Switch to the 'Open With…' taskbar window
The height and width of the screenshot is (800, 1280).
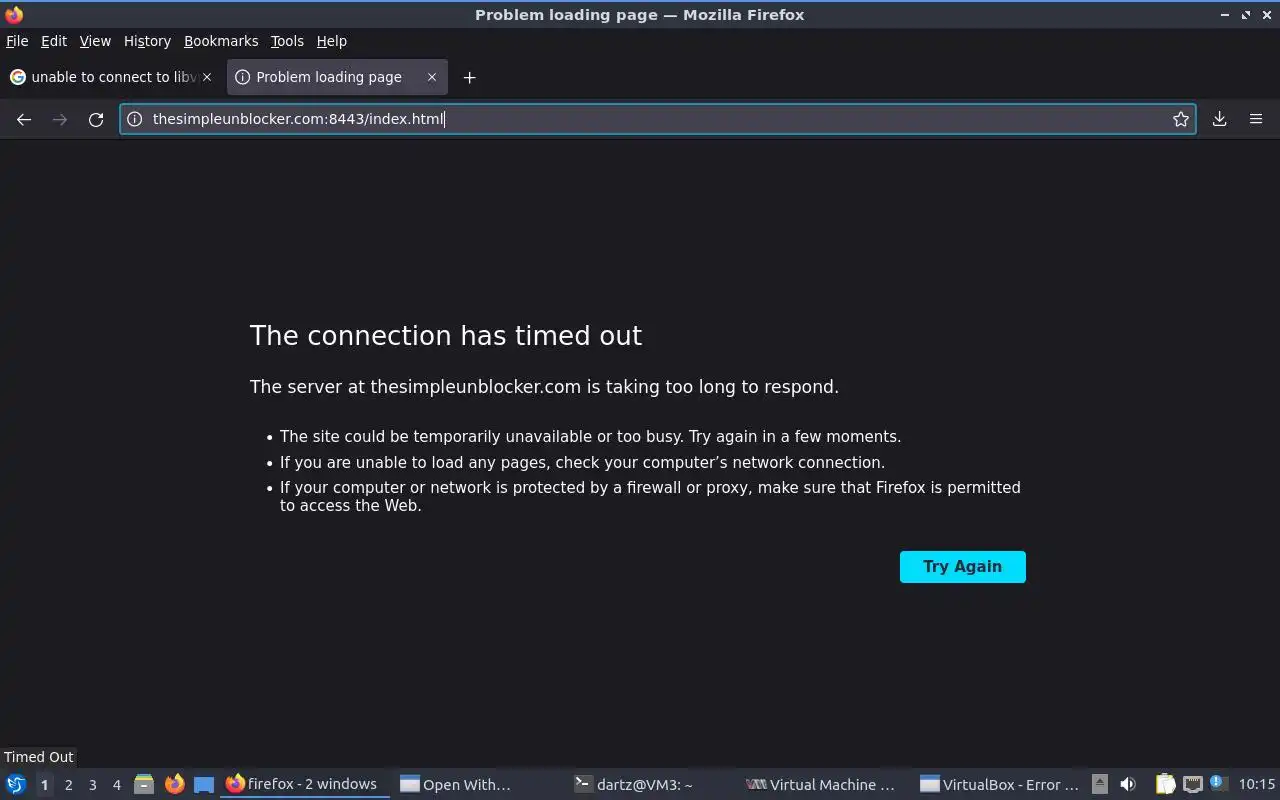(477, 784)
